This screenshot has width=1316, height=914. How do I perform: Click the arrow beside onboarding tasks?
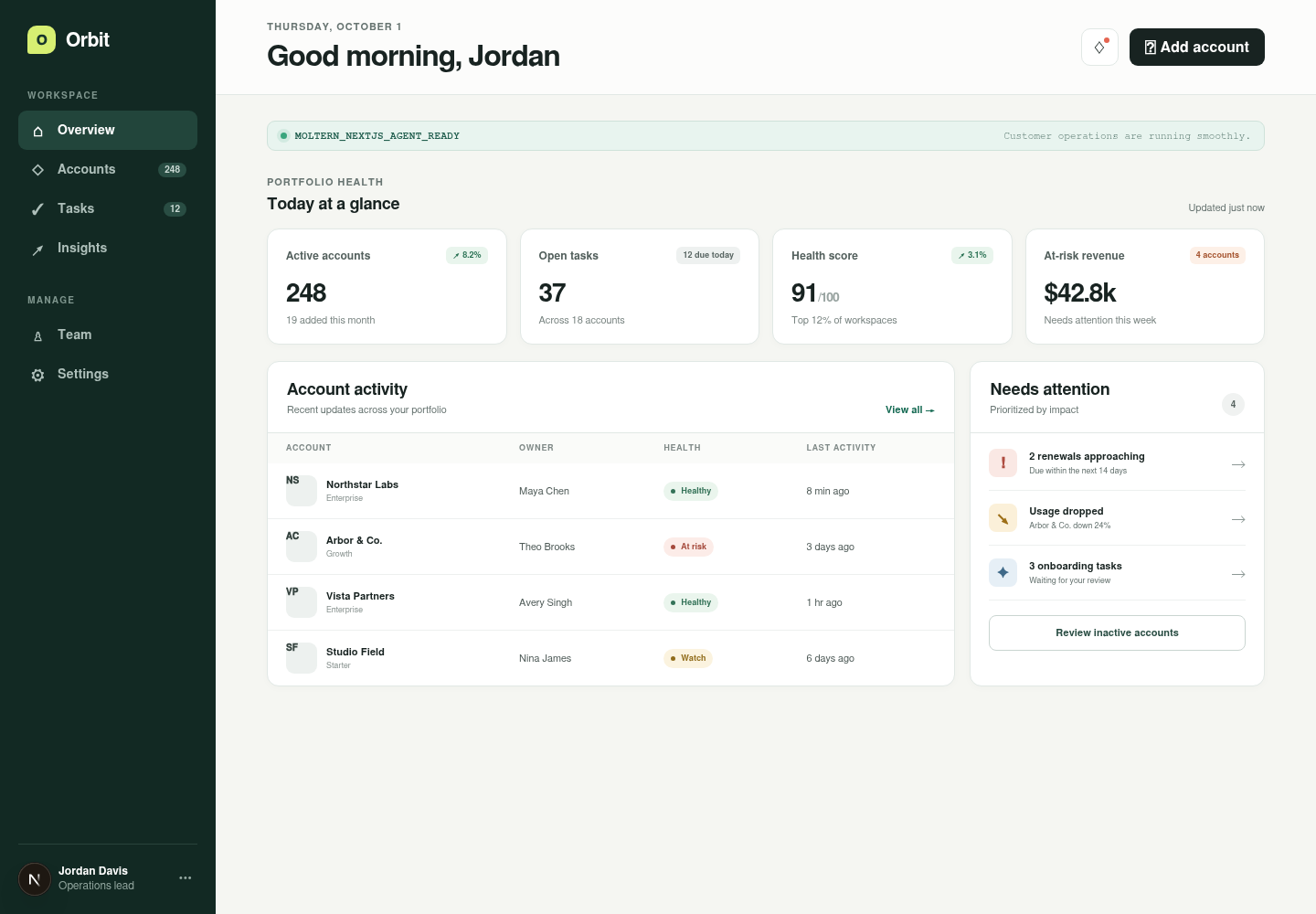pos(1238,574)
